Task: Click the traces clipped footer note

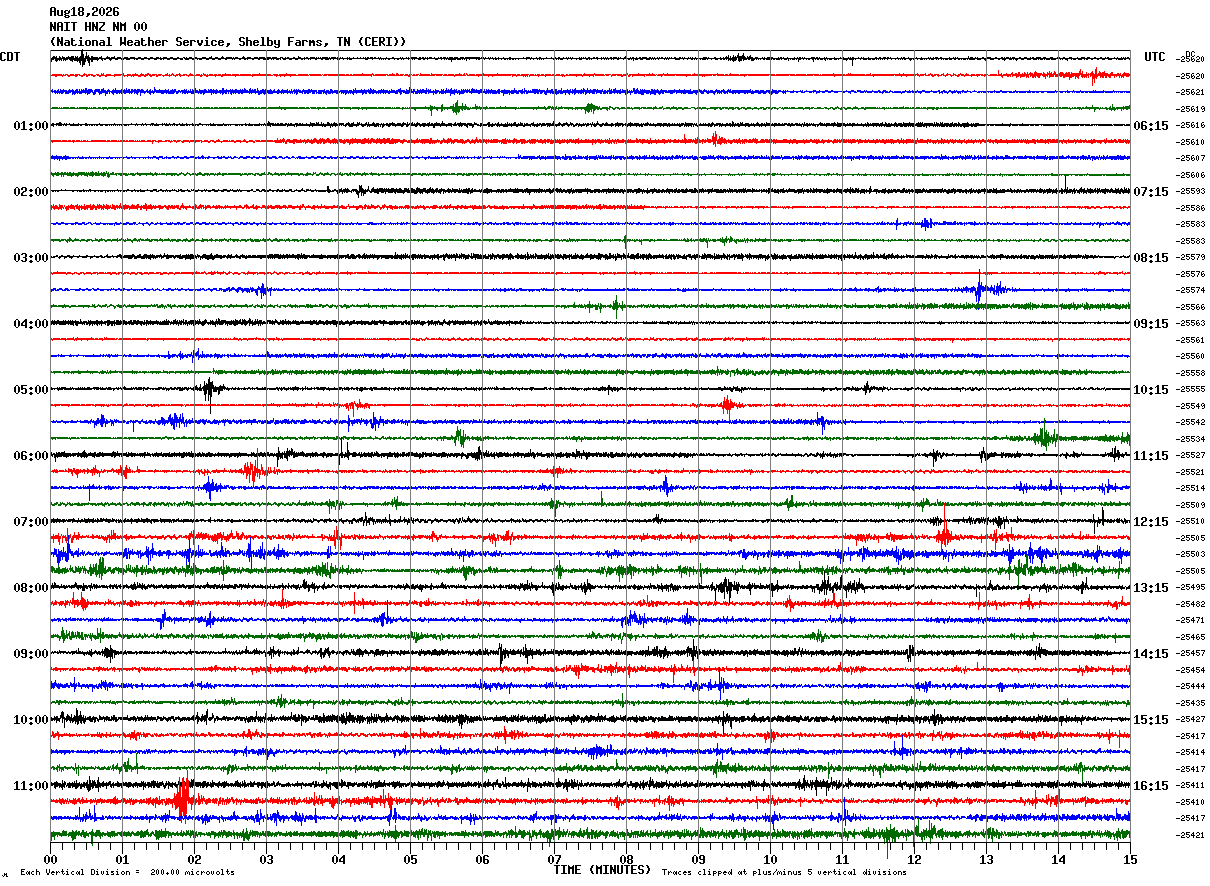Action: tap(784, 872)
